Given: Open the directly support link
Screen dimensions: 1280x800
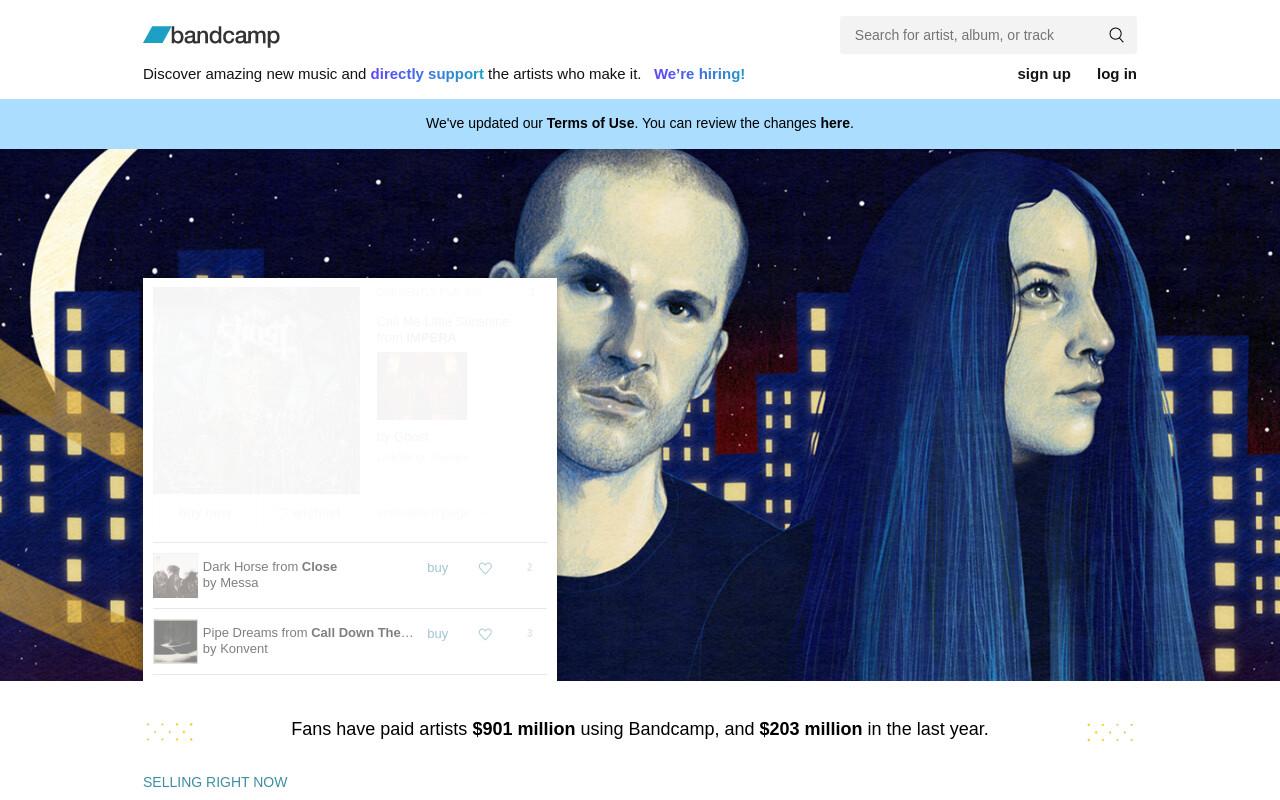Looking at the screenshot, I should tap(427, 74).
